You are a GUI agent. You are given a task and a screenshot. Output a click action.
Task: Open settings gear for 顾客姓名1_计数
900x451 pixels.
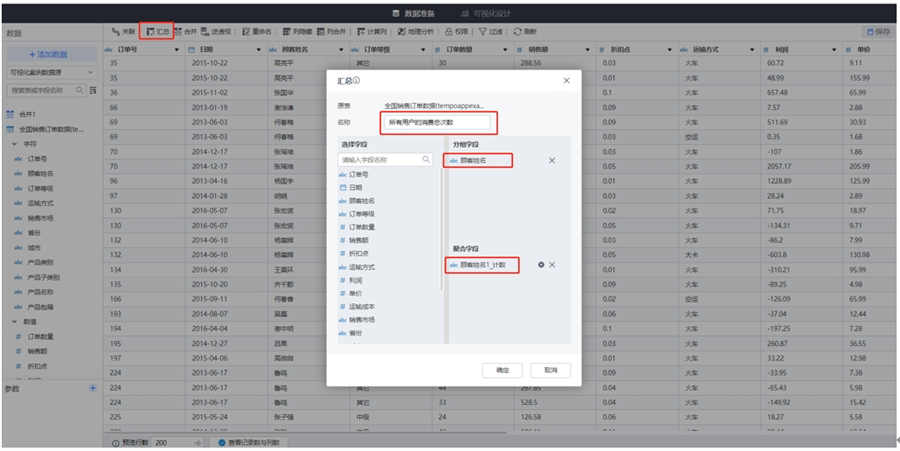(x=541, y=264)
